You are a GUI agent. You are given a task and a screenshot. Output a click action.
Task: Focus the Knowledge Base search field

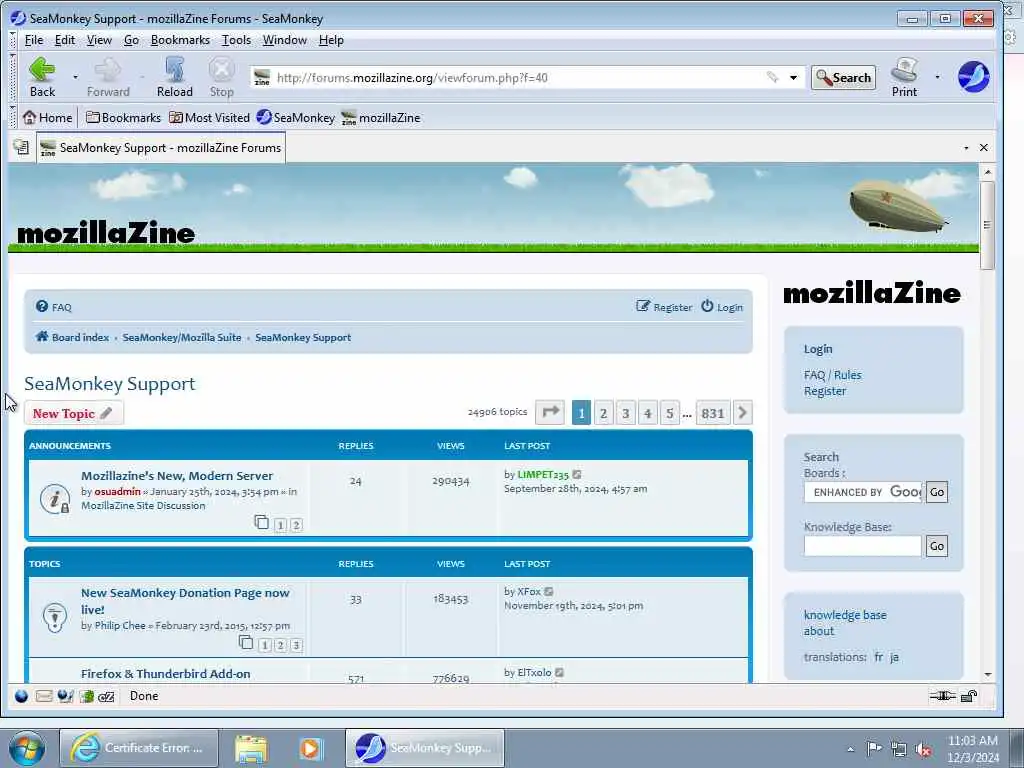pyautogui.click(x=863, y=546)
